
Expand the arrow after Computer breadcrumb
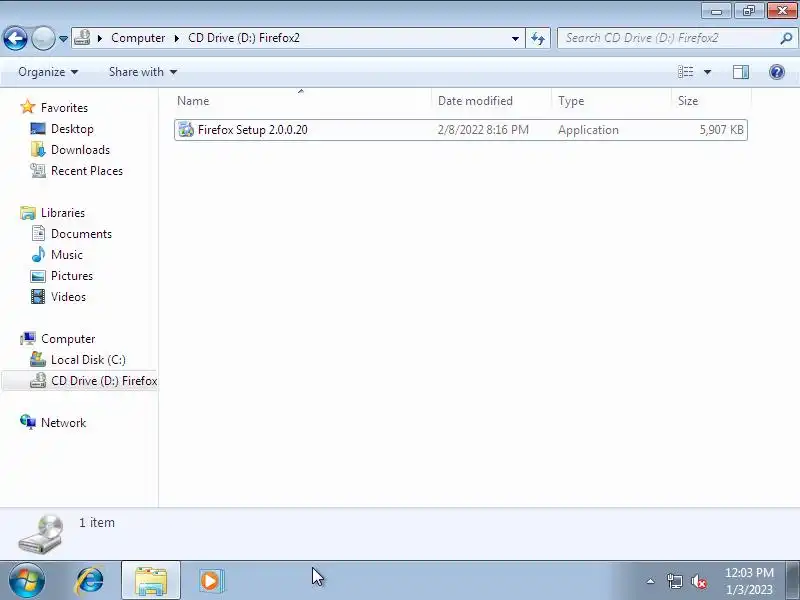pyautogui.click(x=177, y=38)
